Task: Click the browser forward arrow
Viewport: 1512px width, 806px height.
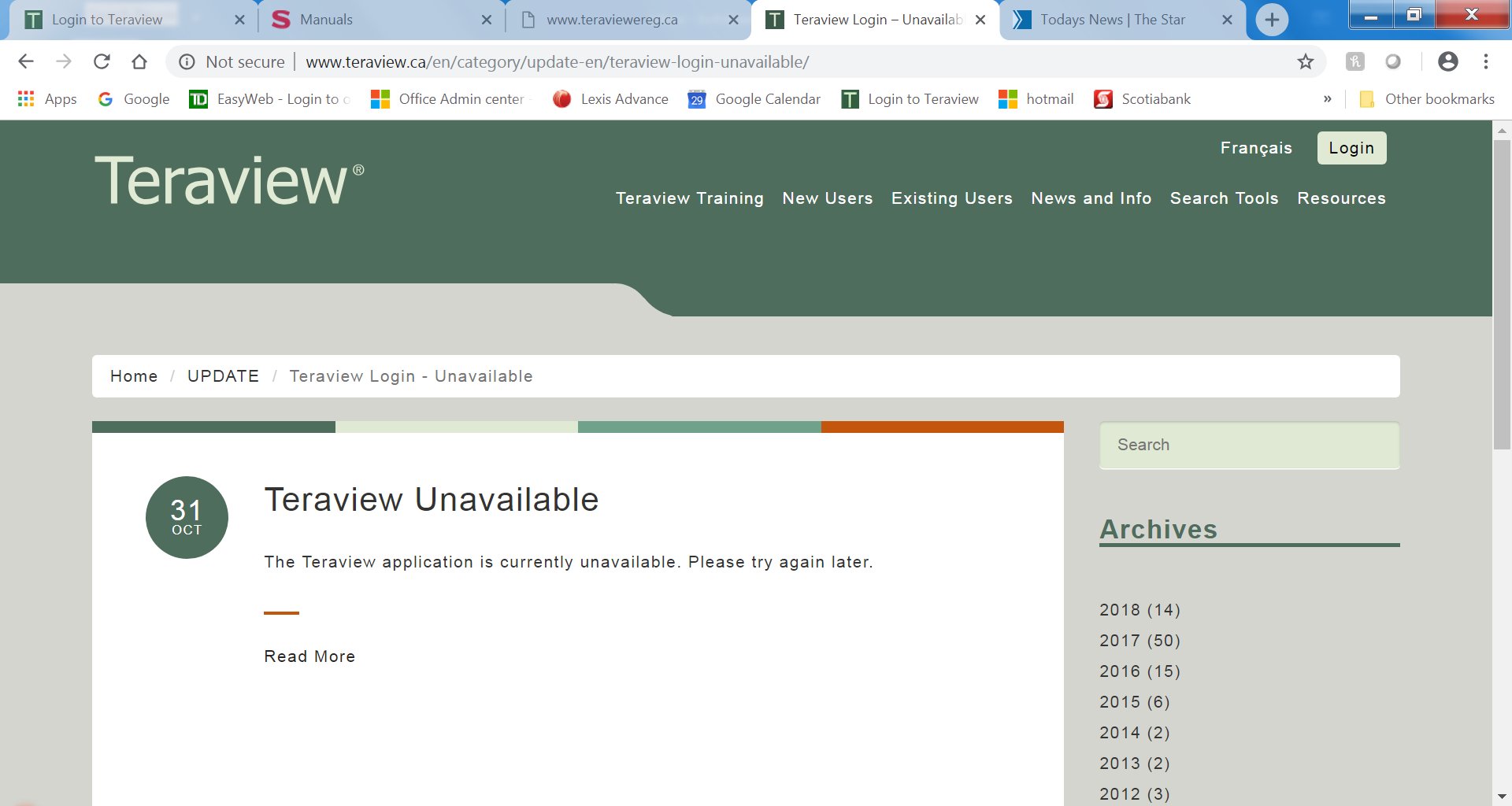Action: click(64, 61)
